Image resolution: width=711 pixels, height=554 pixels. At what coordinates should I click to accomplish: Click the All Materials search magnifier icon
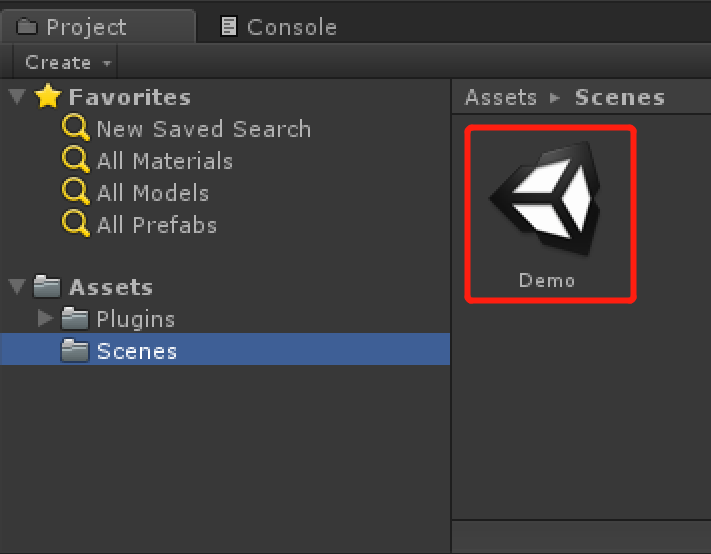[75, 160]
